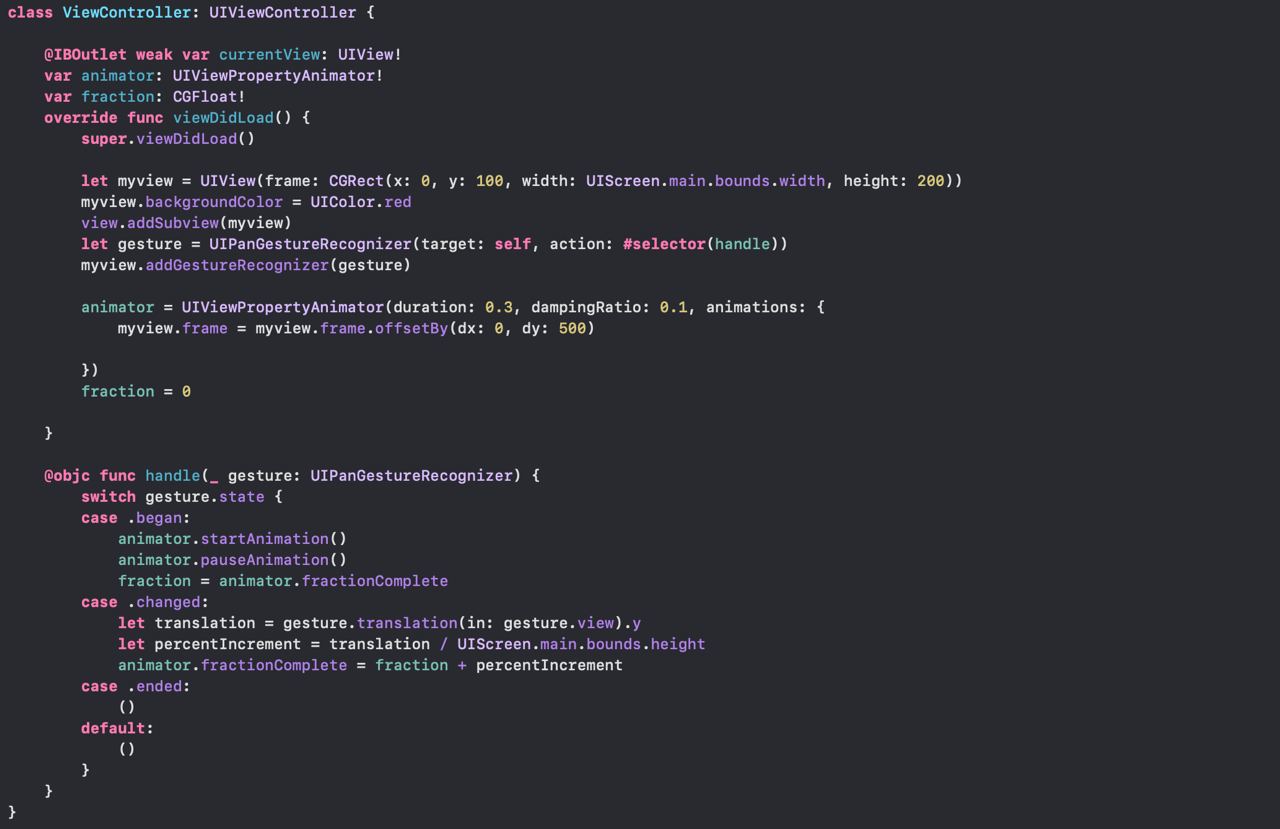
Task: Click 'percentIncrement' in its let declaration
Action: click(x=228, y=644)
